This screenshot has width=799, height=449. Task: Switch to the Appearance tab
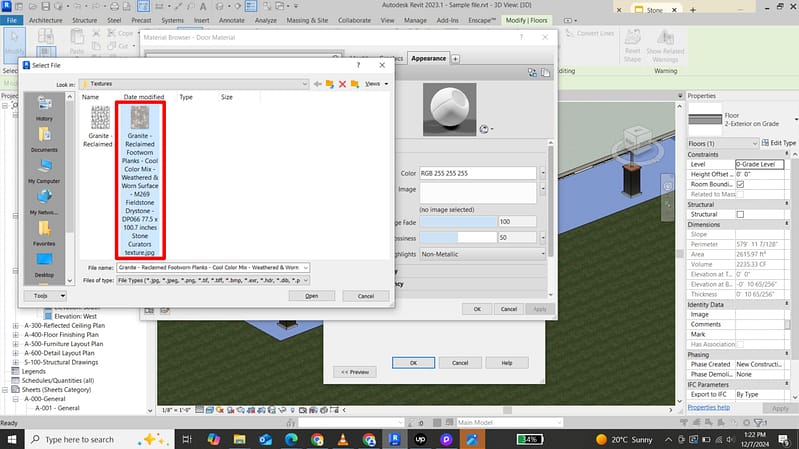pos(428,59)
